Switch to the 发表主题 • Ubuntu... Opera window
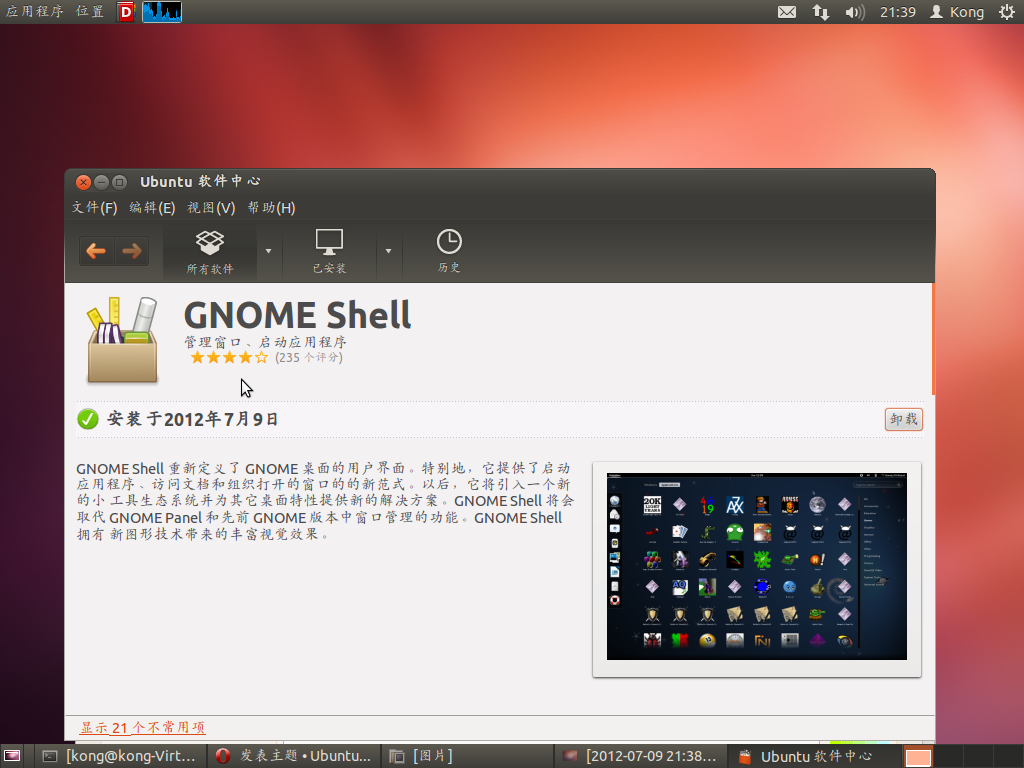 pyautogui.click(x=293, y=756)
